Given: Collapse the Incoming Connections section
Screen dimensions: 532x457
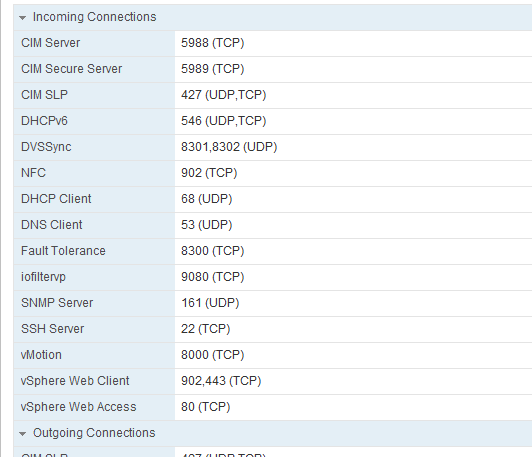Looking at the screenshot, I should click(23, 18).
